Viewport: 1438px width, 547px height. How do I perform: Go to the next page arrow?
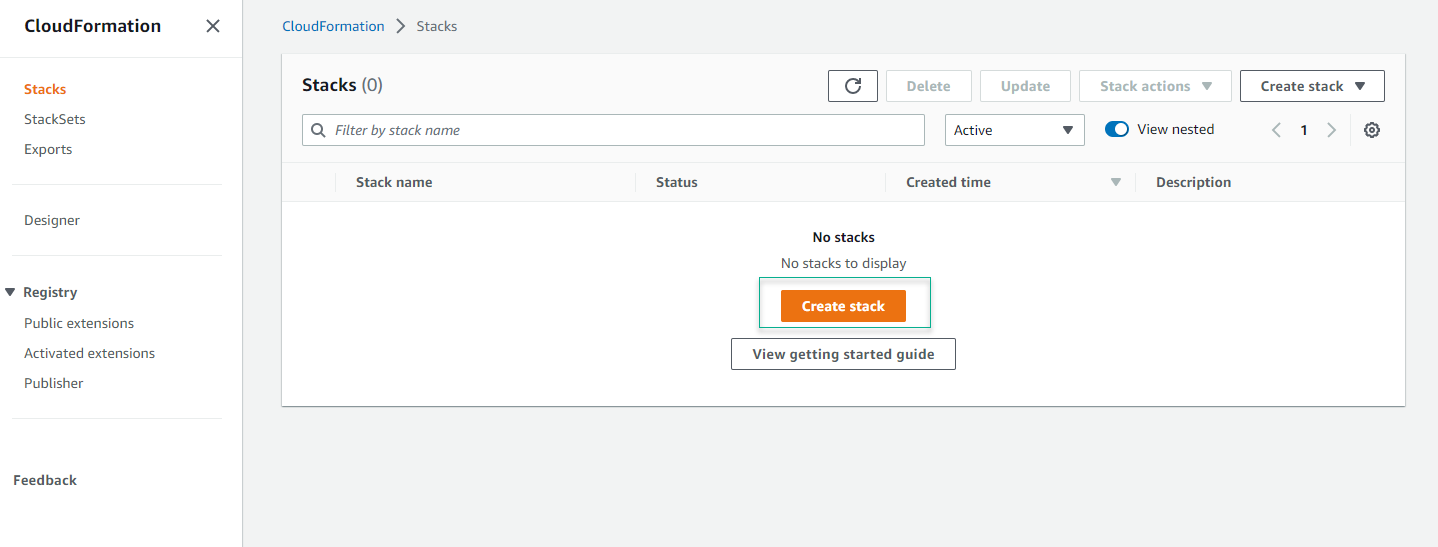click(x=1331, y=130)
